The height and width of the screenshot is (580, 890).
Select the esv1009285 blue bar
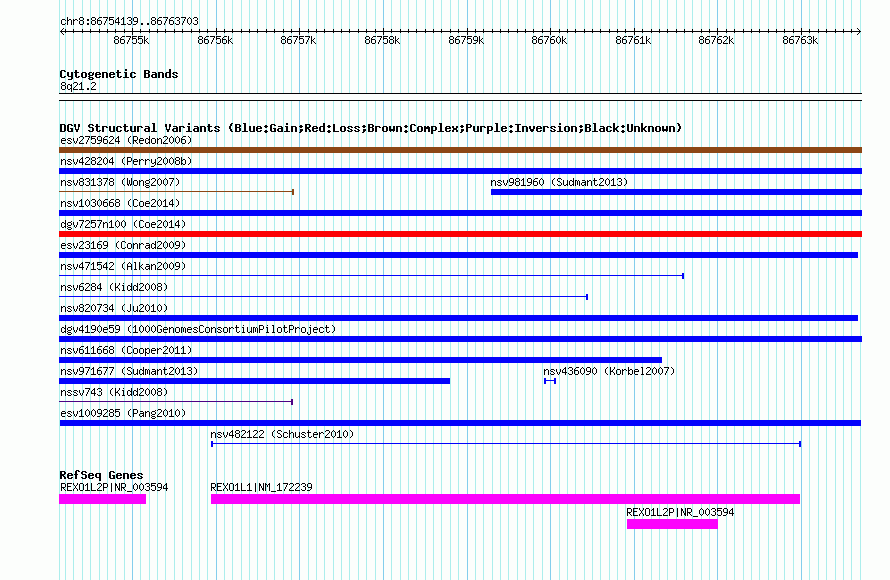pos(460,423)
